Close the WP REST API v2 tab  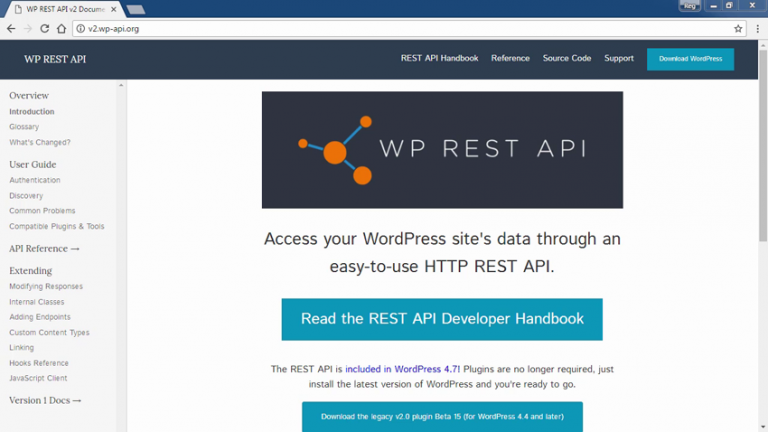(114, 9)
